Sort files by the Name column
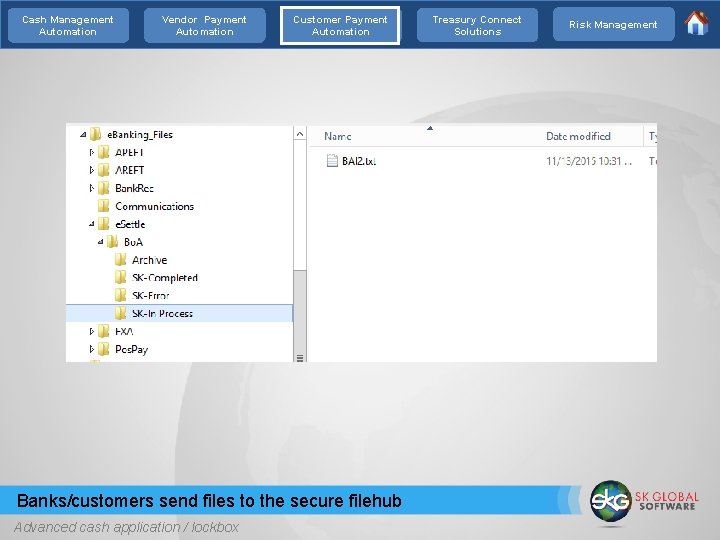Image resolution: width=720 pixels, height=540 pixels. [x=338, y=136]
